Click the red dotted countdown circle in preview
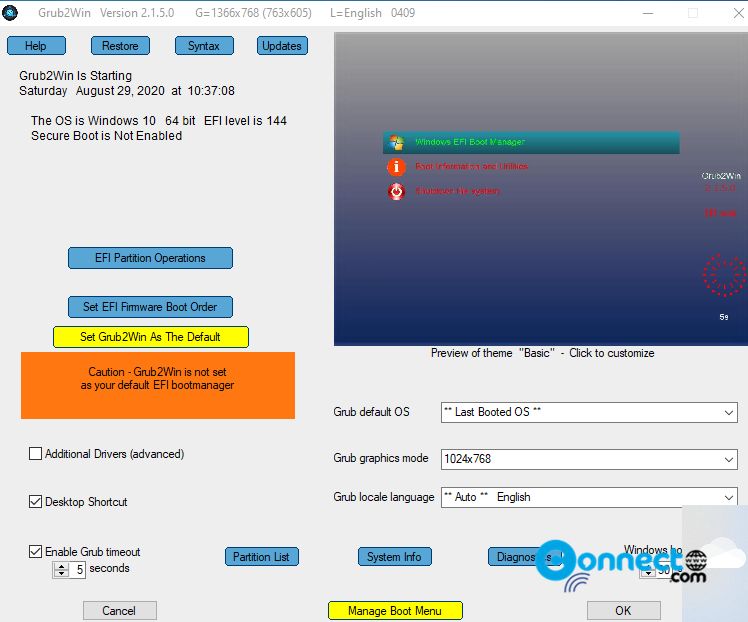This screenshot has height=622, width=748. click(723, 275)
